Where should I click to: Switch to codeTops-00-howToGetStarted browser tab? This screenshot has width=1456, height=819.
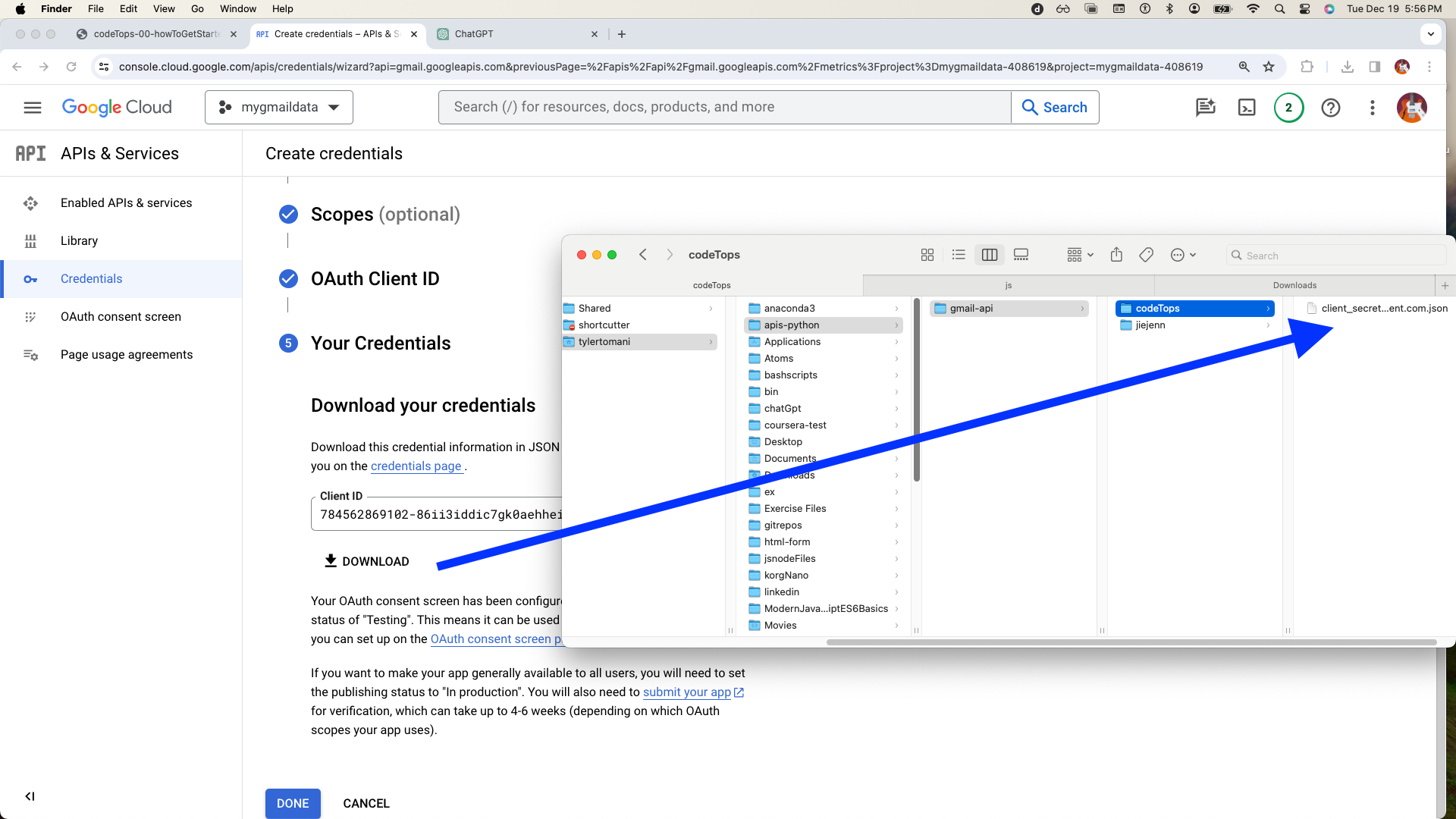(157, 34)
